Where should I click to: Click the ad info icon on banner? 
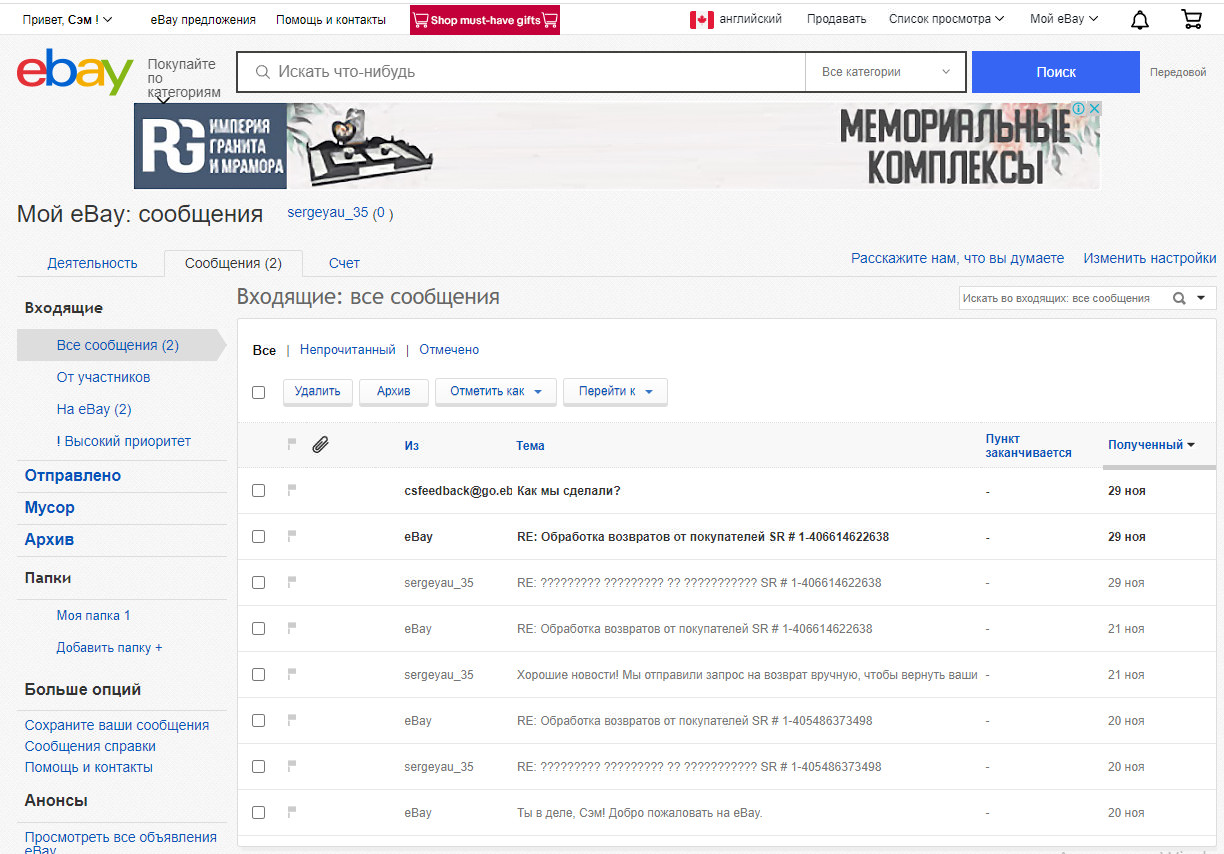tap(1079, 109)
